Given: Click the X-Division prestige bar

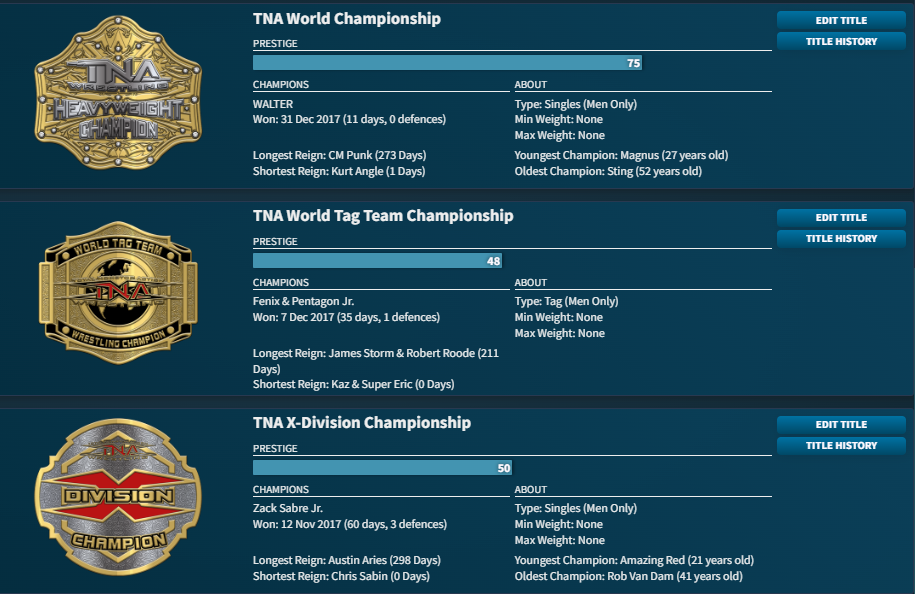Looking at the screenshot, I should tap(382, 467).
